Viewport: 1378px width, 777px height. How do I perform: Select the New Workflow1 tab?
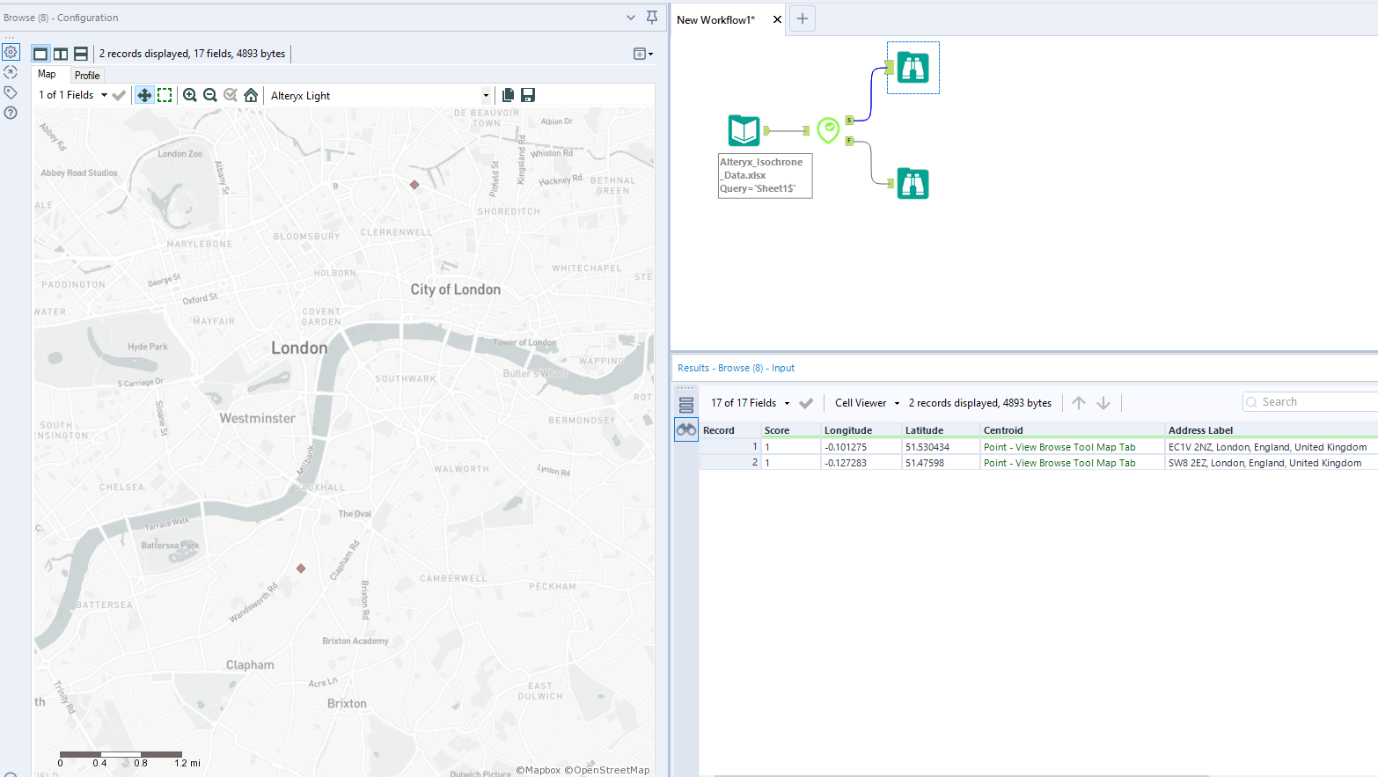point(716,18)
